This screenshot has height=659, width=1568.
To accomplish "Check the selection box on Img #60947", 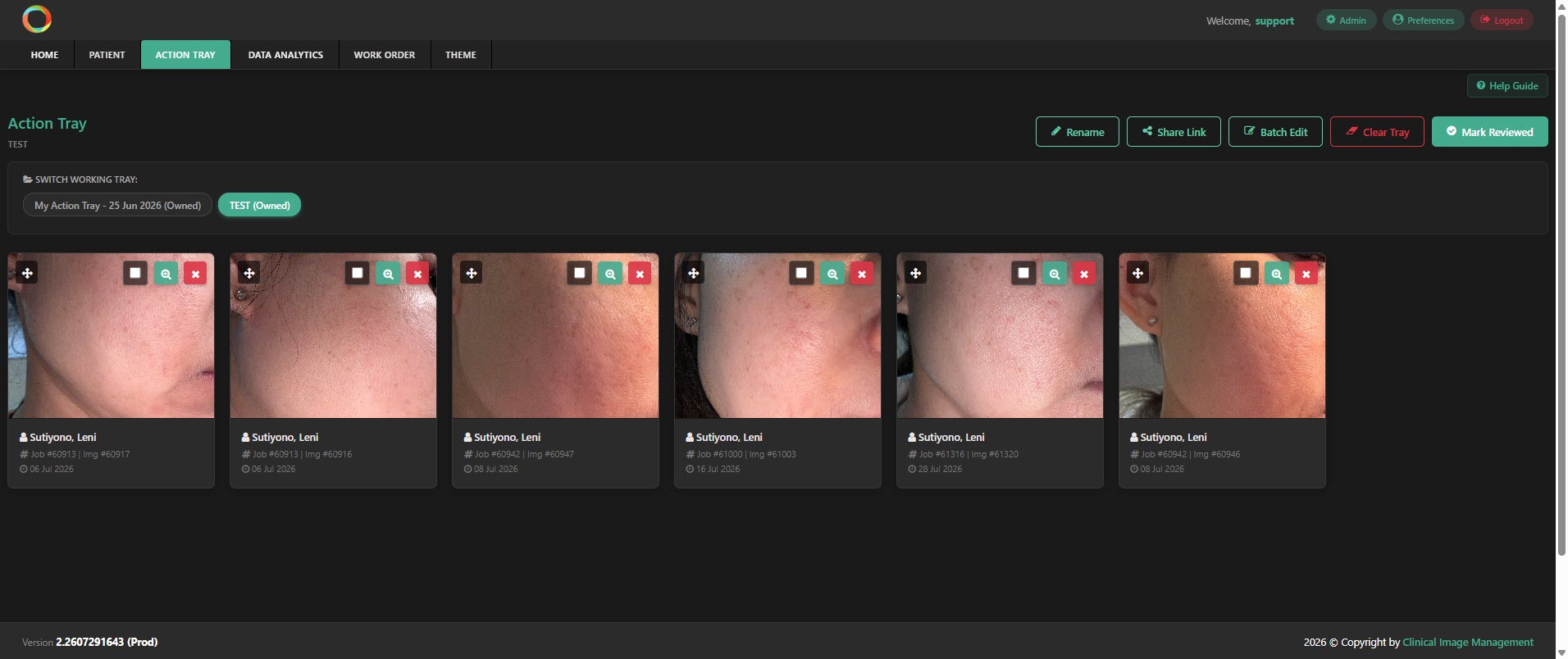I will coord(580,273).
